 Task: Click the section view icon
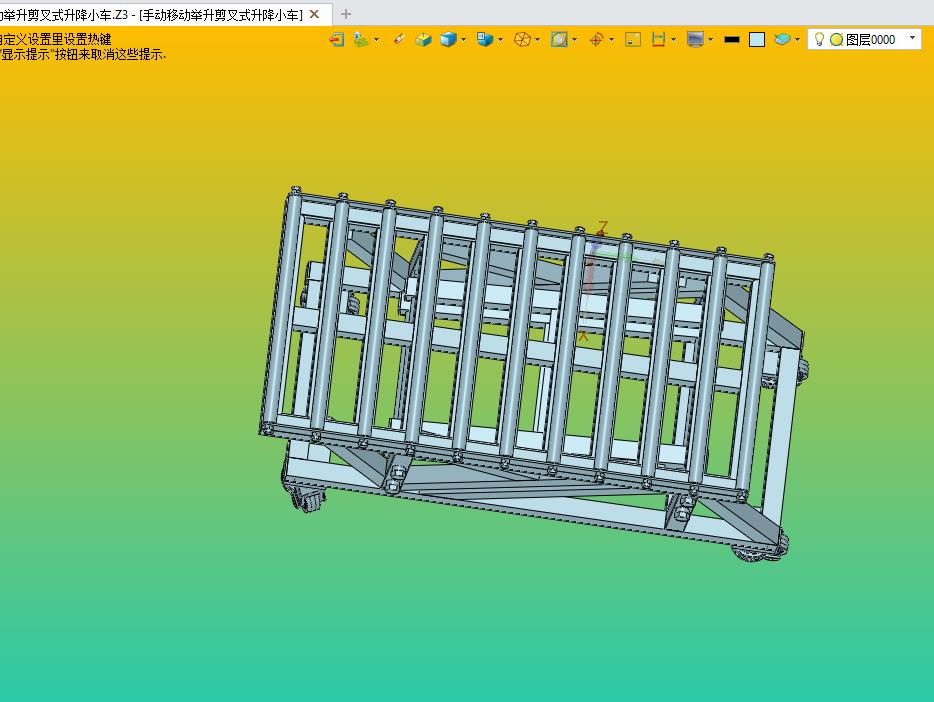[559, 39]
